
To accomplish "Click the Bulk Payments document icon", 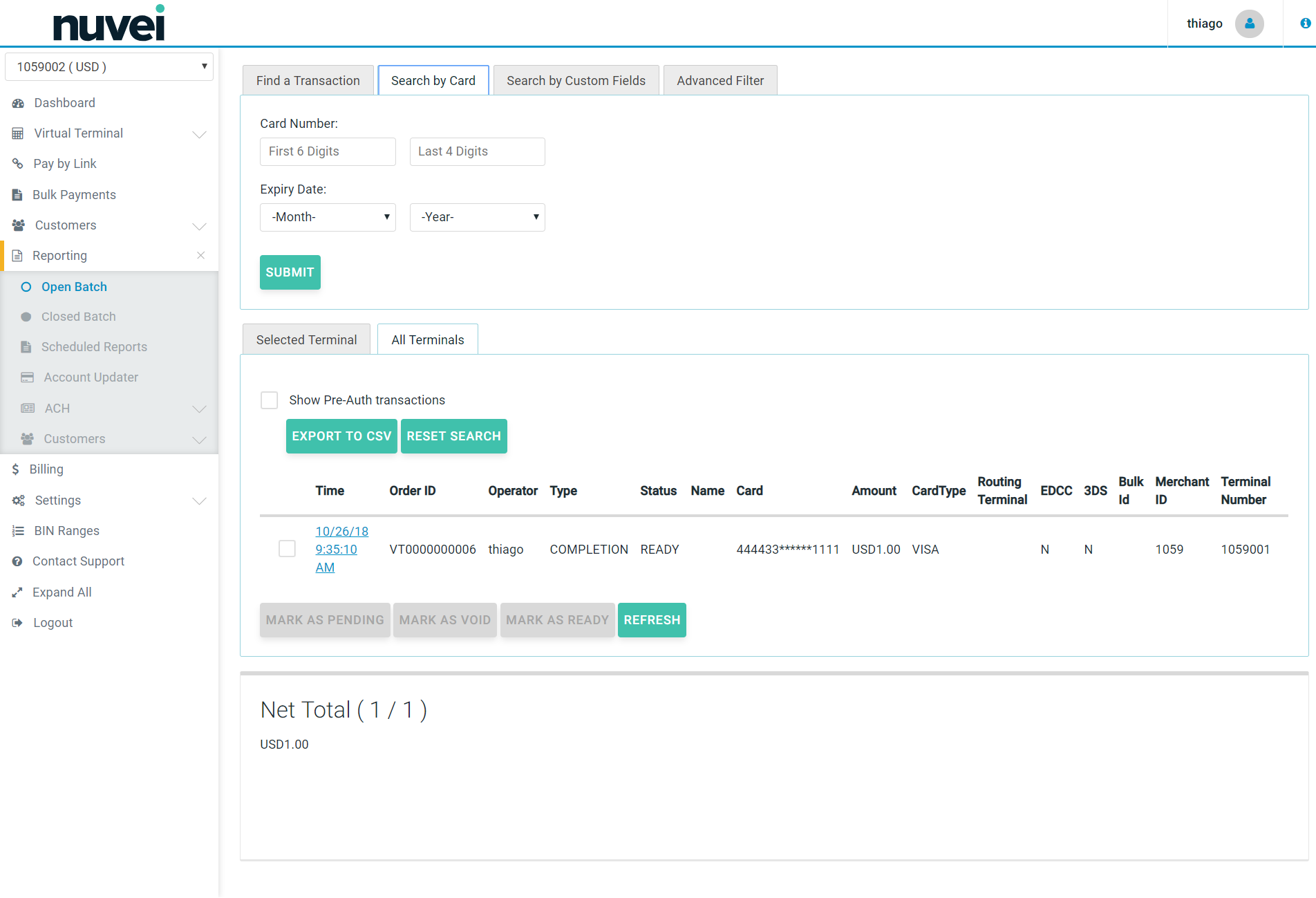I will 17,195.
